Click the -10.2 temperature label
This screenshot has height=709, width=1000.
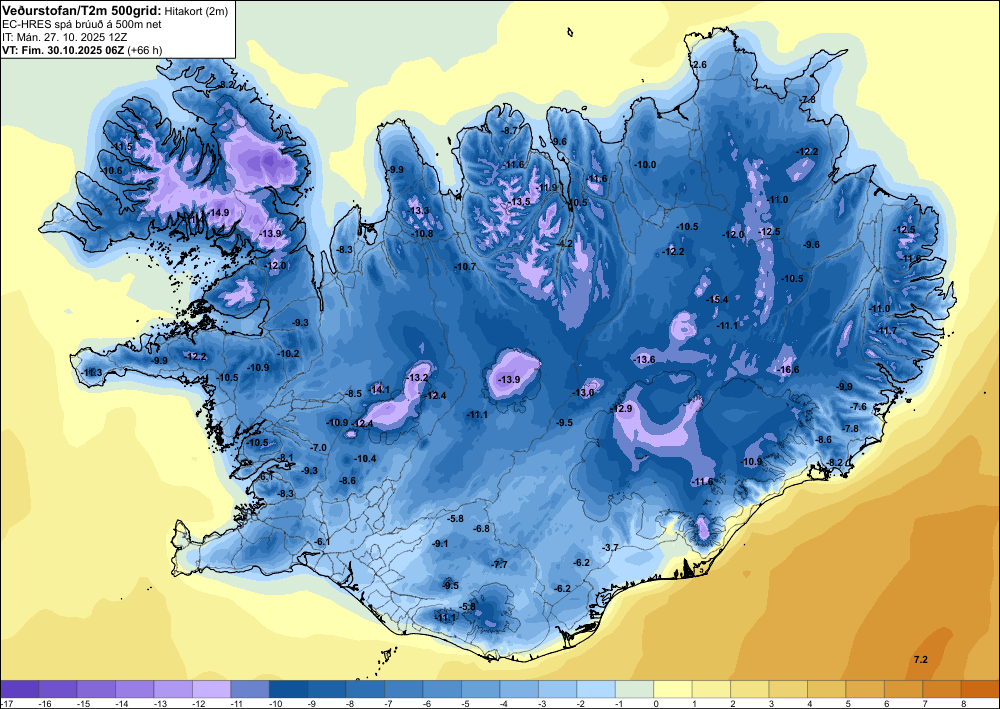coord(288,354)
